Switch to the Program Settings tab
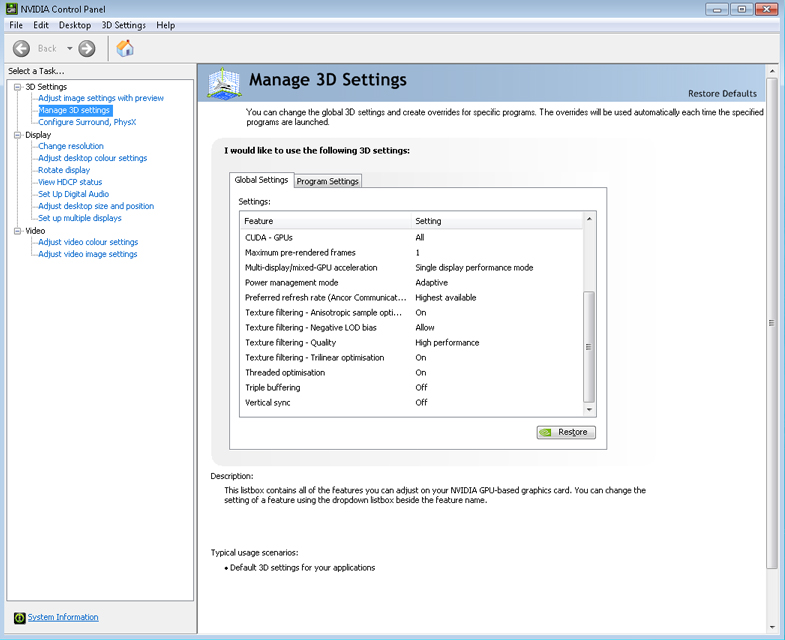The width and height of the screenshot is (785, 640). tap(327, 181)
